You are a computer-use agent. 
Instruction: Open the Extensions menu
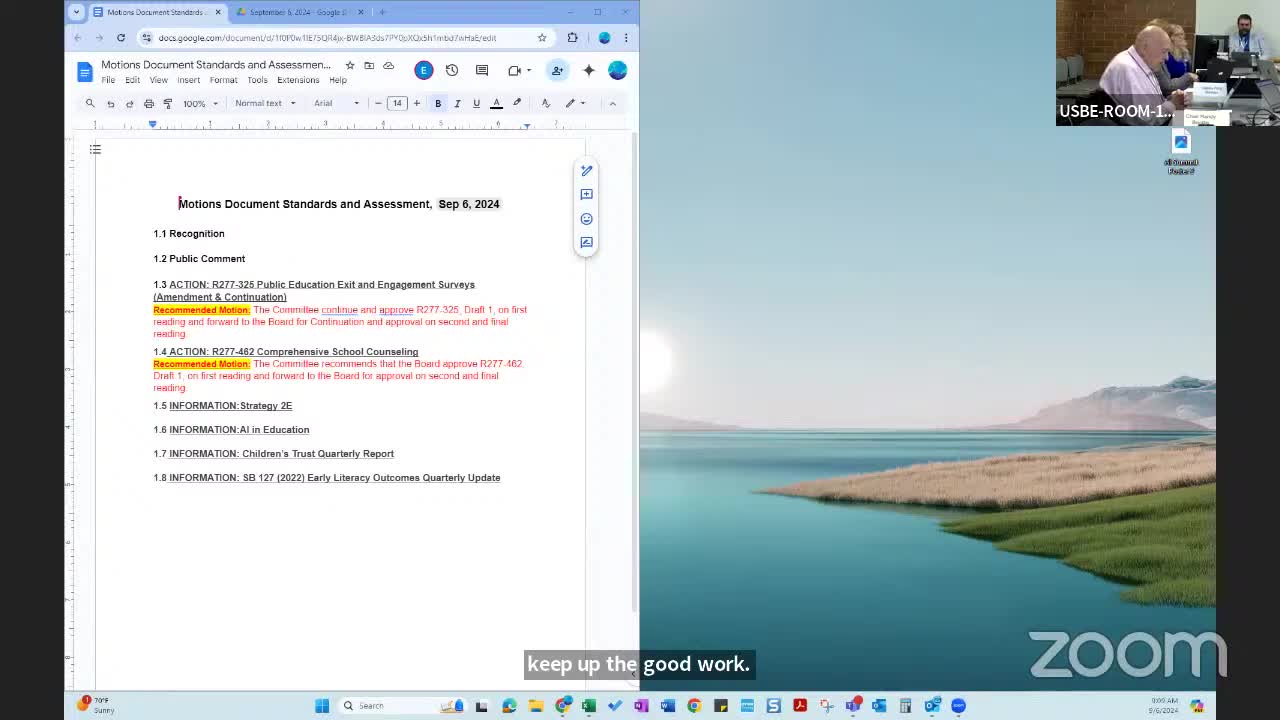[298, 80]
